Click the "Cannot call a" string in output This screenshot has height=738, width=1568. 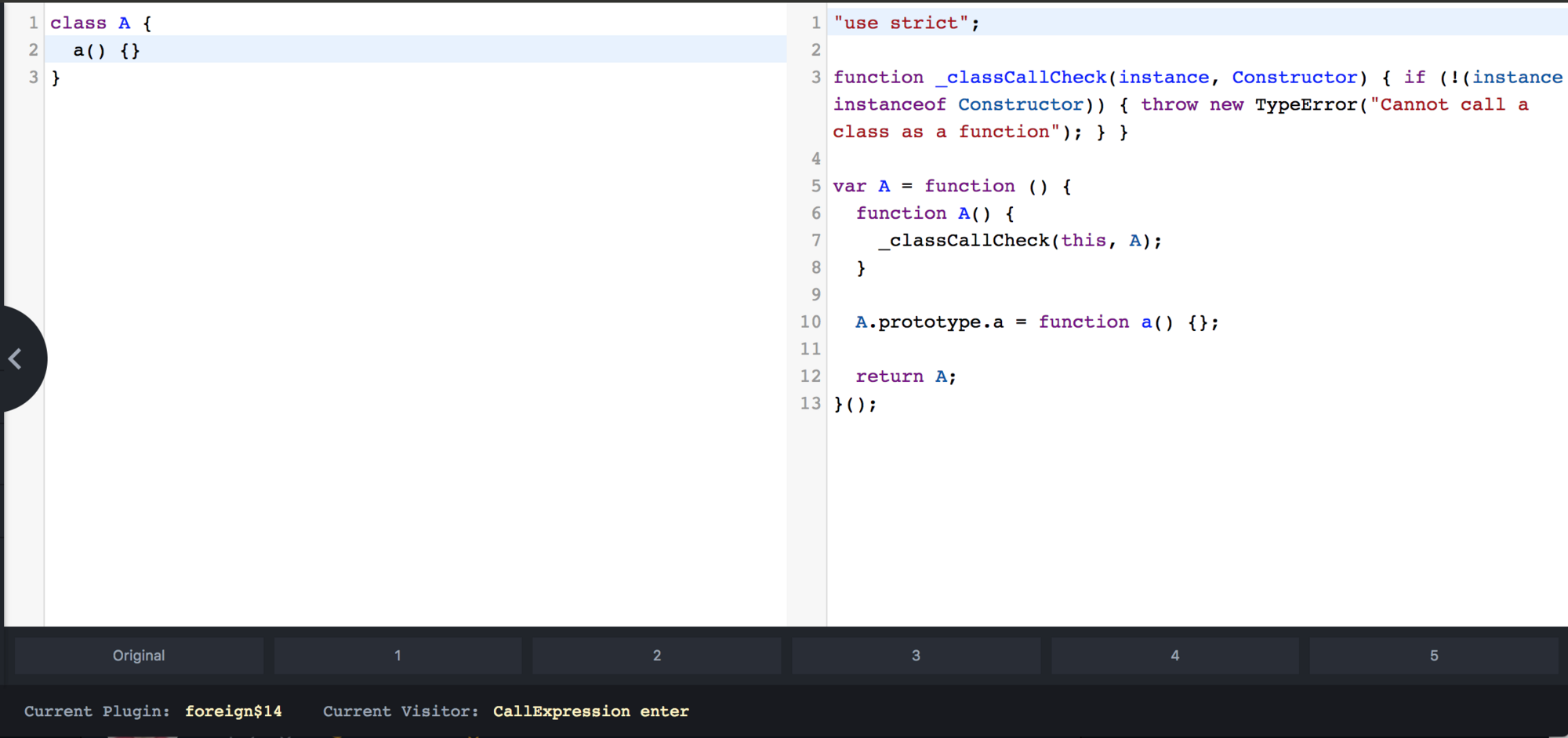tap(1454, 105)
